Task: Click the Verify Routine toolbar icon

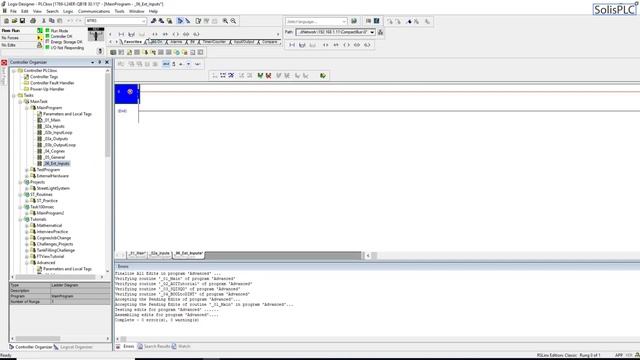Action: (x=198, y=21)
